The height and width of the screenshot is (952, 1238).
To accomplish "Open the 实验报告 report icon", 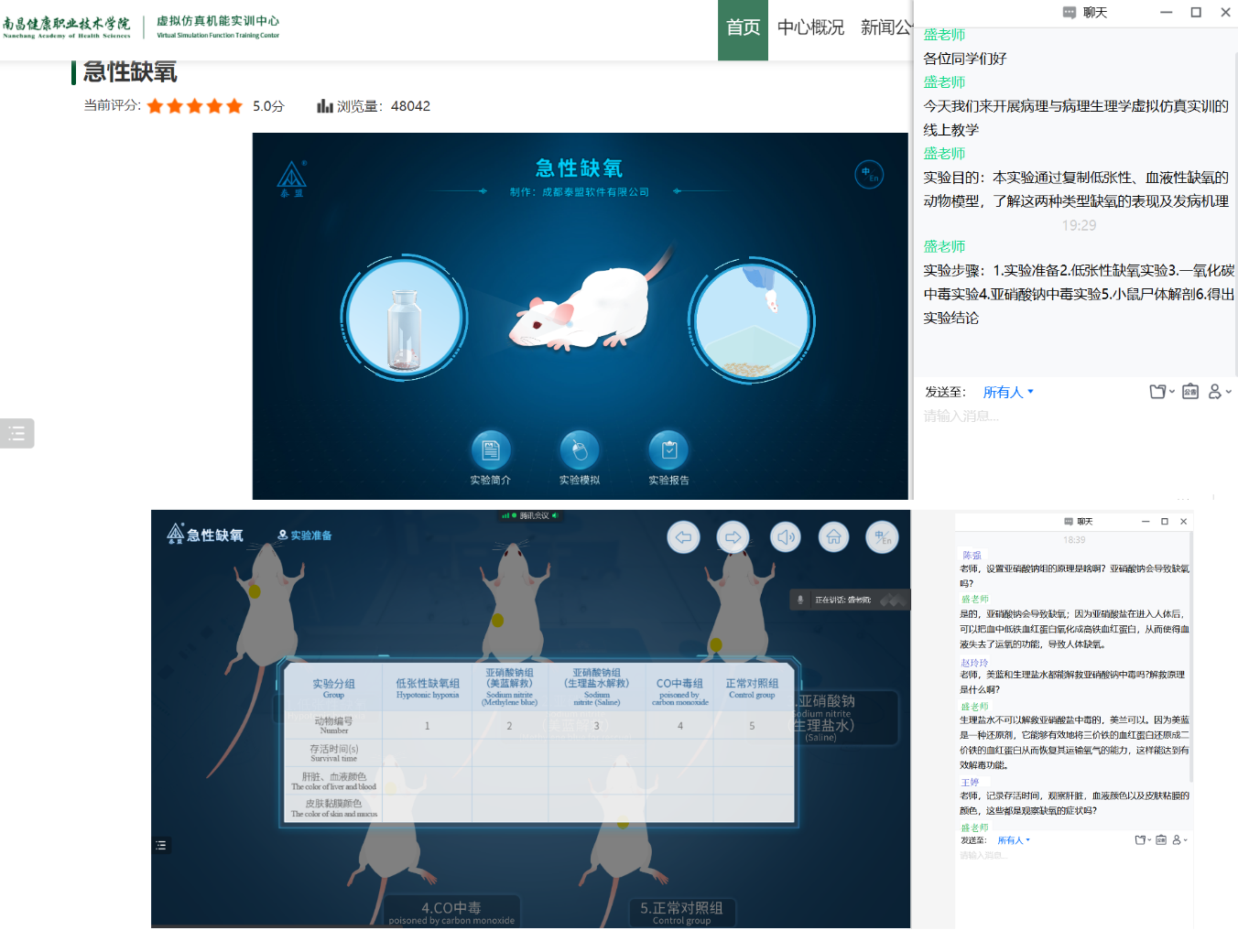I will (668, 449).
